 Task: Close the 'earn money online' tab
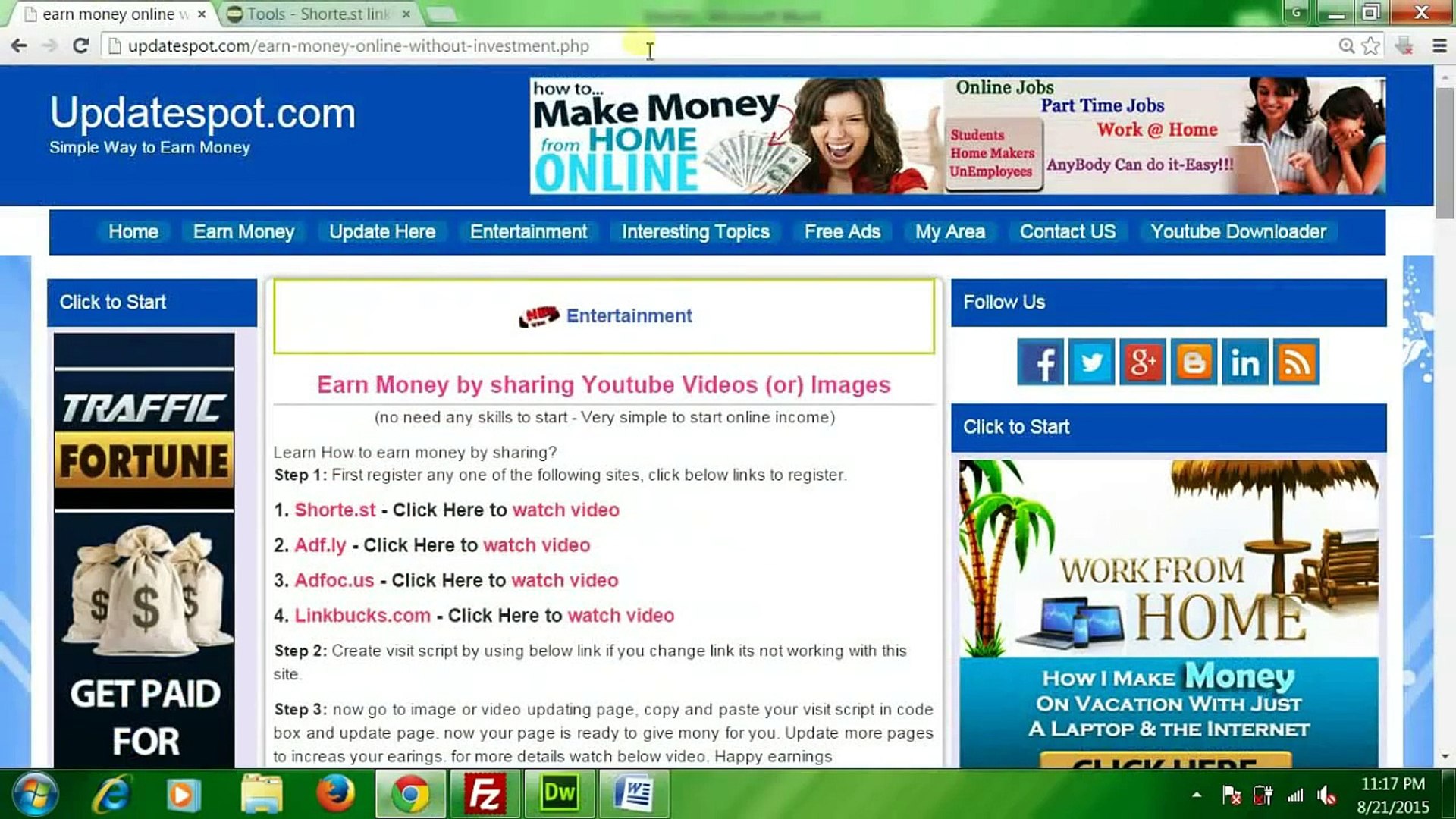[x=202, y=14]
